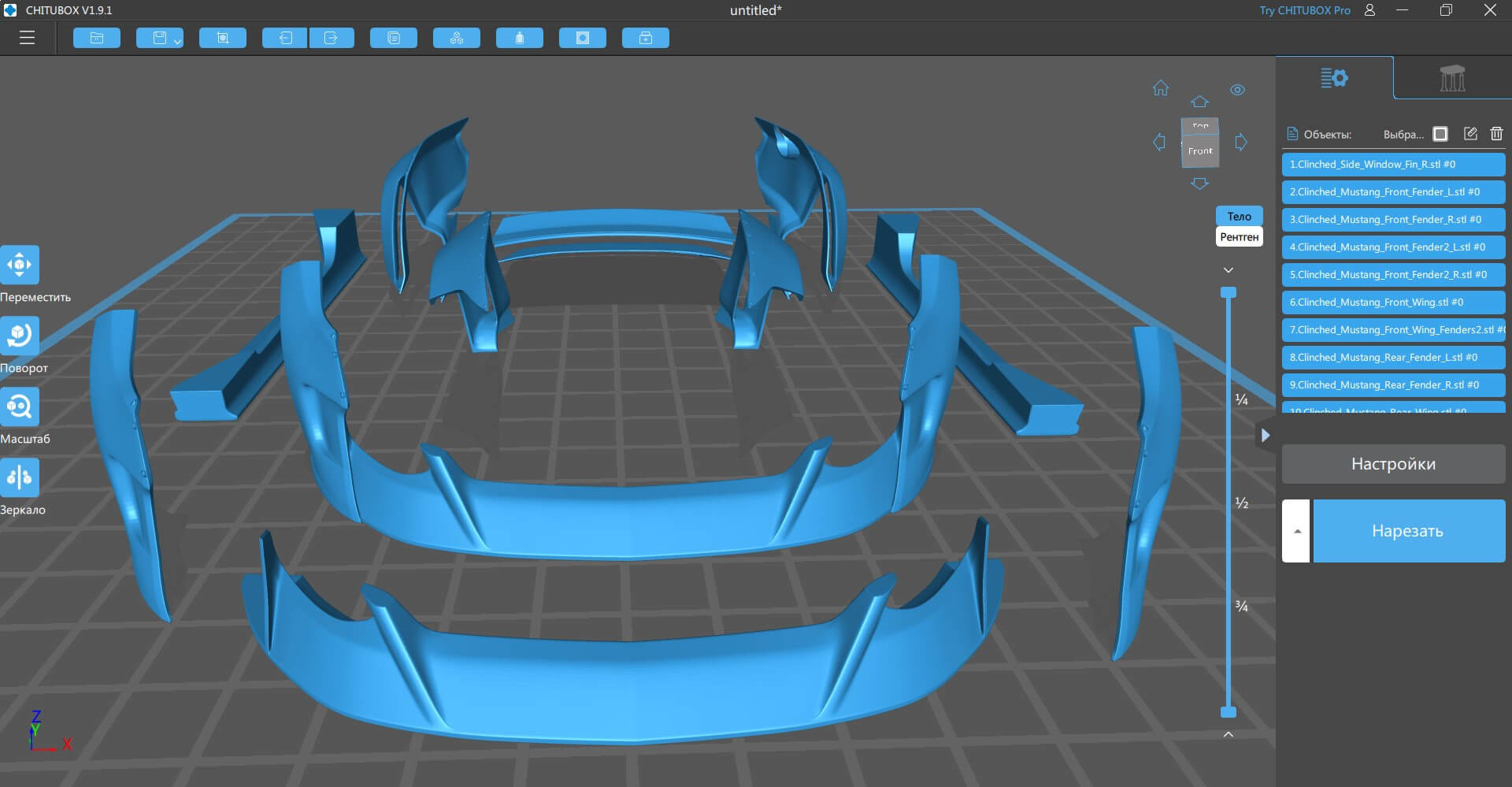The image size is (1512, 787).
Task: Open the hamburger main menu
Action: click(x=28, y=38)
